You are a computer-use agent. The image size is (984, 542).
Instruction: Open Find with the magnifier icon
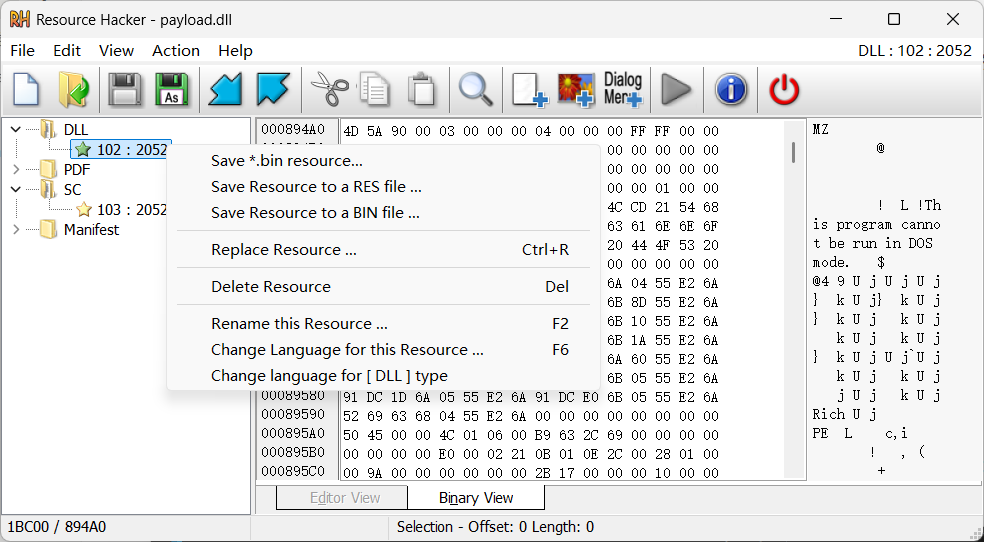(x=475, y=89)
